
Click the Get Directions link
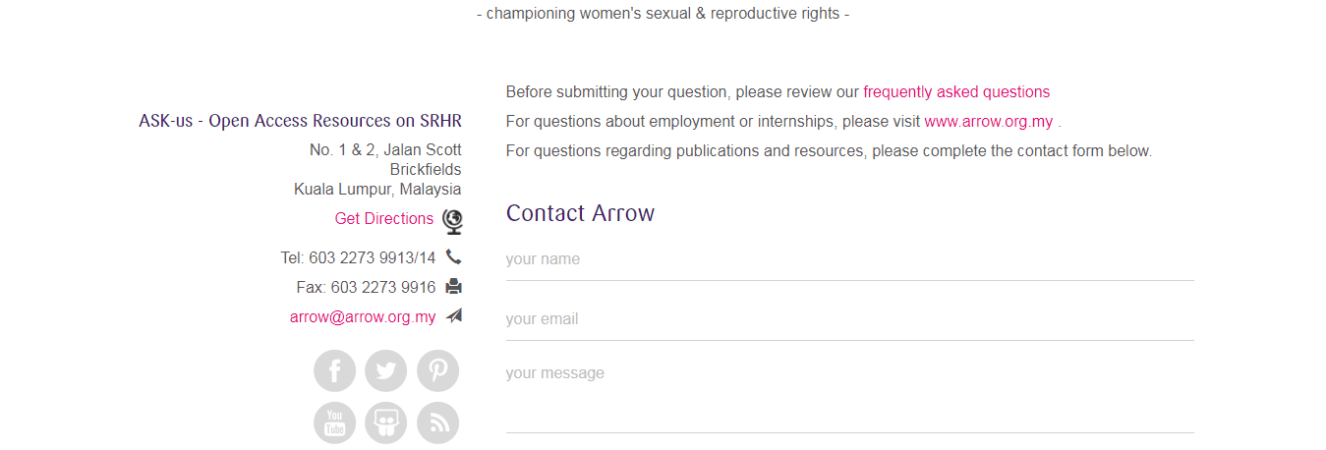384,219
